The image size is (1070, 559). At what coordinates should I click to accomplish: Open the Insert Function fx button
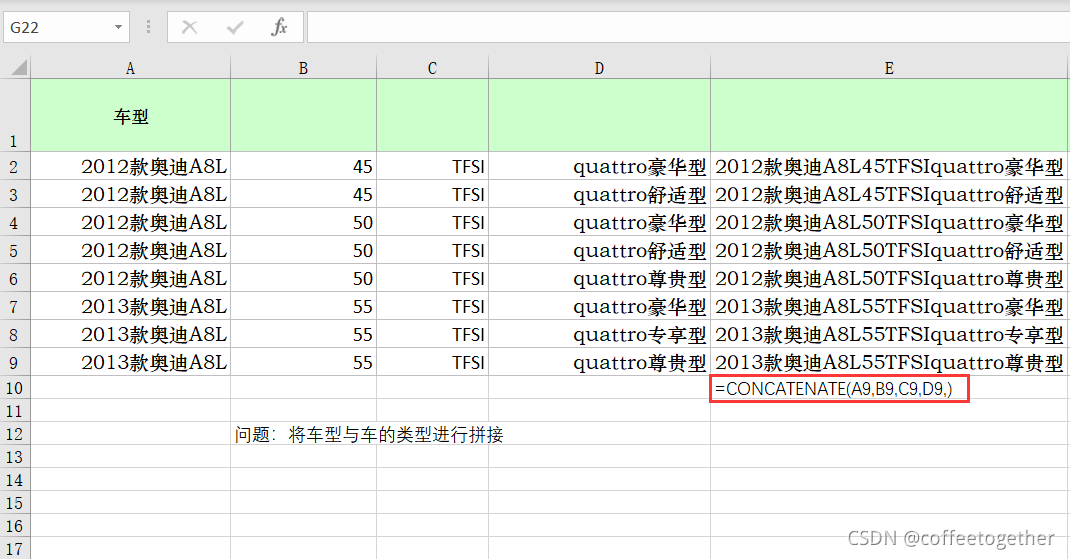click(279, 27)
